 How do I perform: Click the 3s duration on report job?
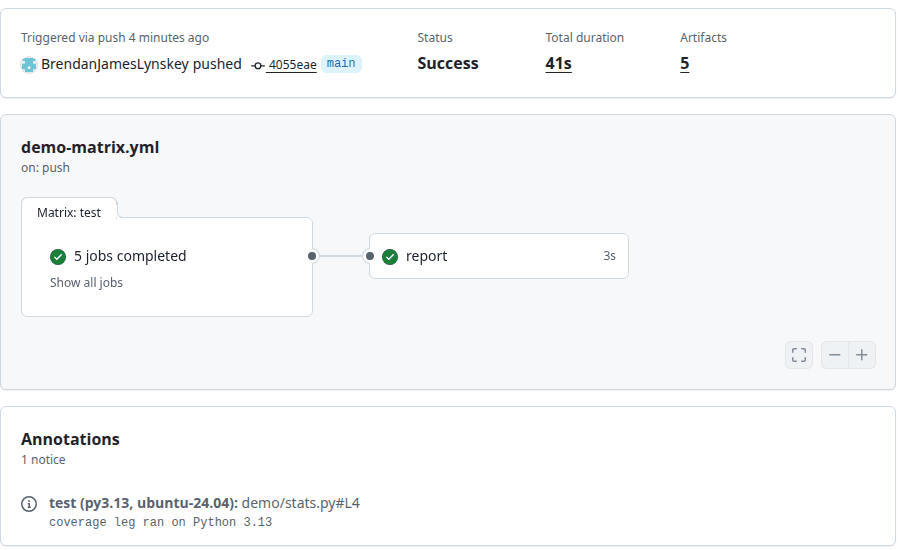pos(610,256)
